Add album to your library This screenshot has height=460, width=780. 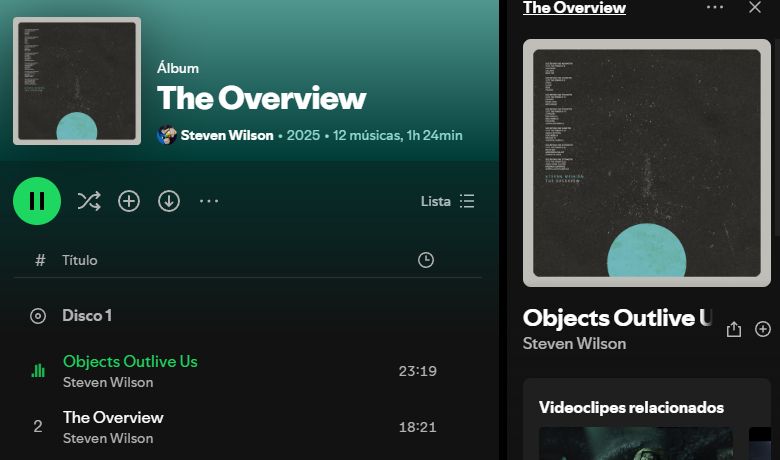click(129, 201)
